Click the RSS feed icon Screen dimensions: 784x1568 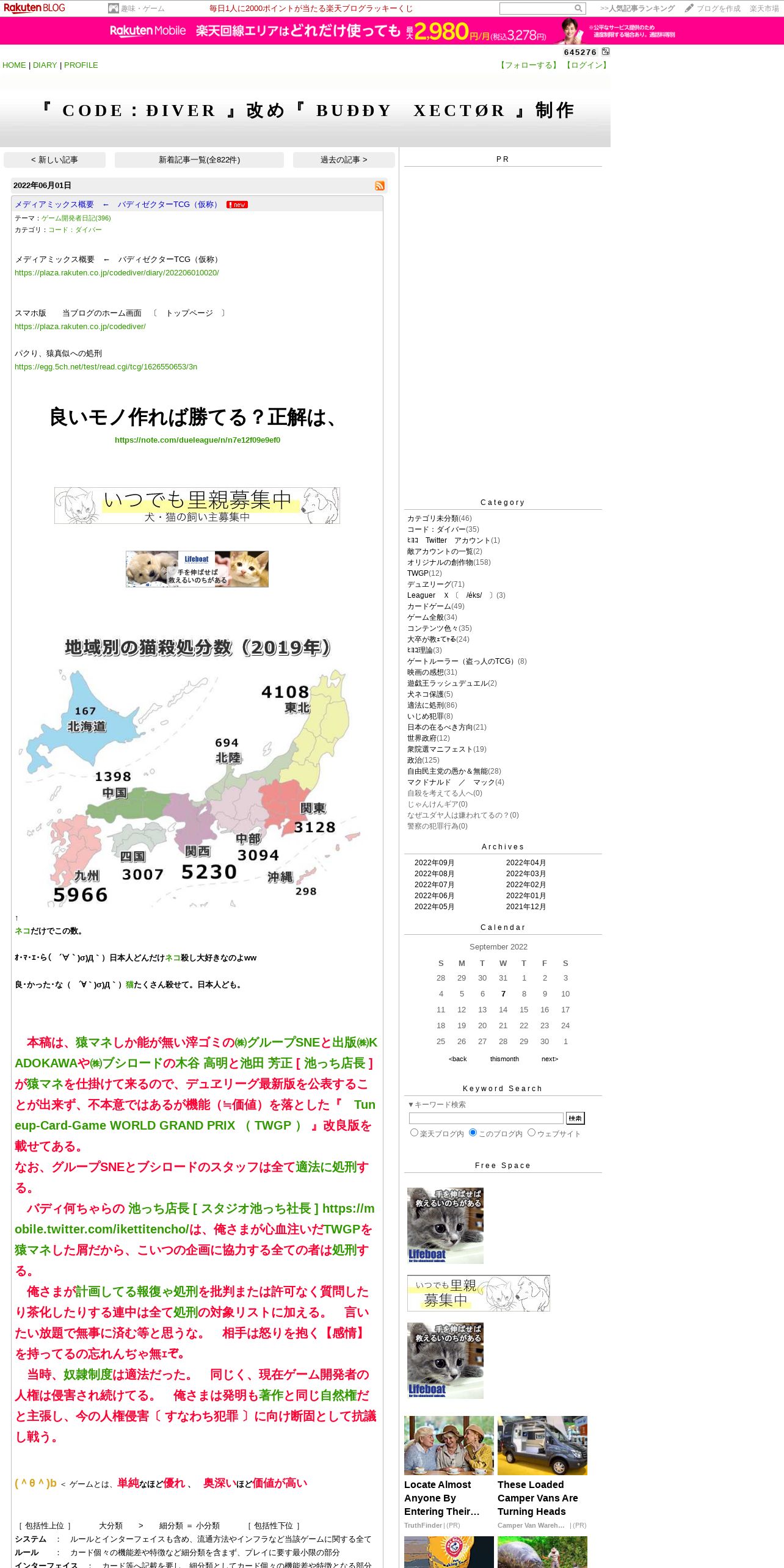tap(380, 186)
